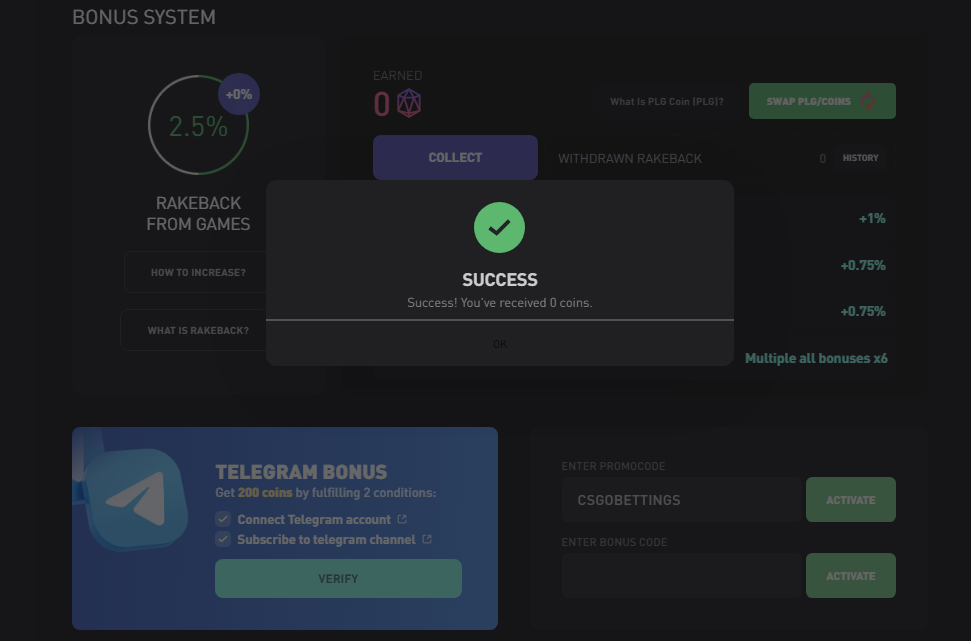
Task: Toggle the Subscribe to telegram channel checkbox
Action: pos(223,539)
